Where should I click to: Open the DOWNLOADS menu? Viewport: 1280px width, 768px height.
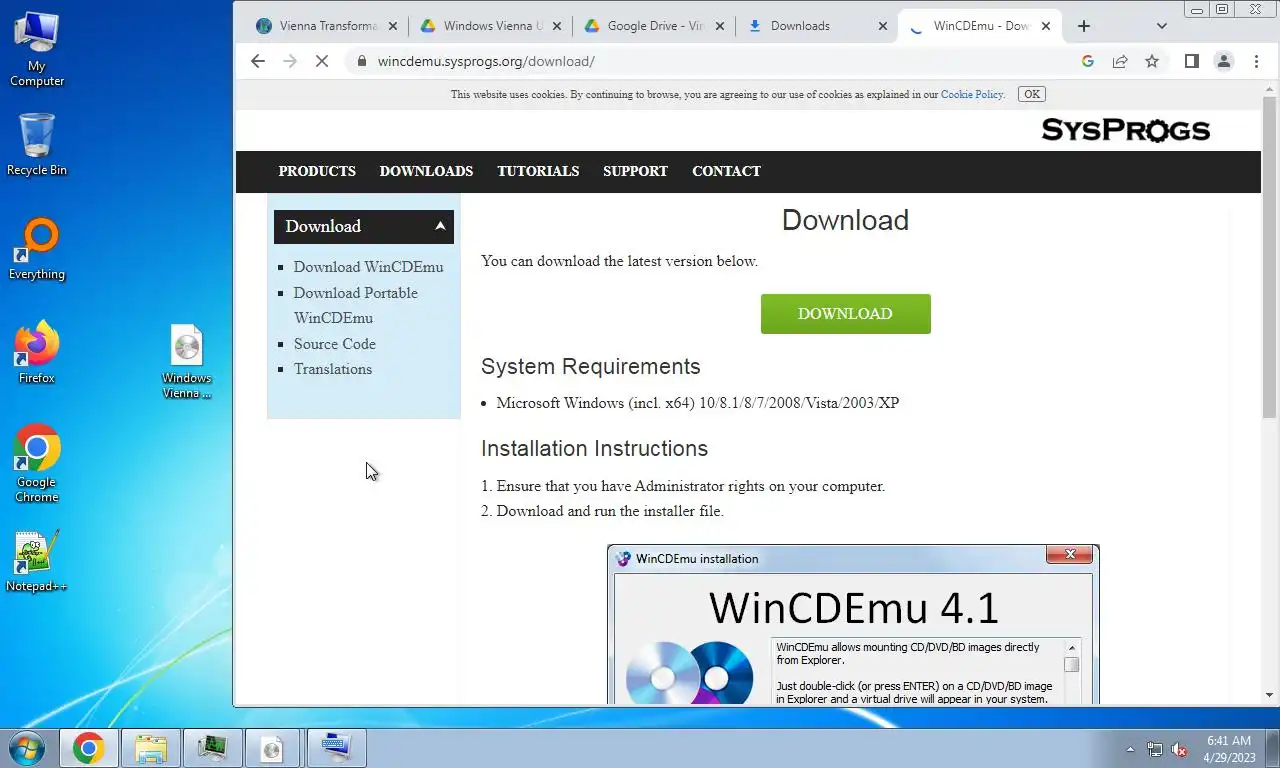pyautogui.click(x=426, y=171)
